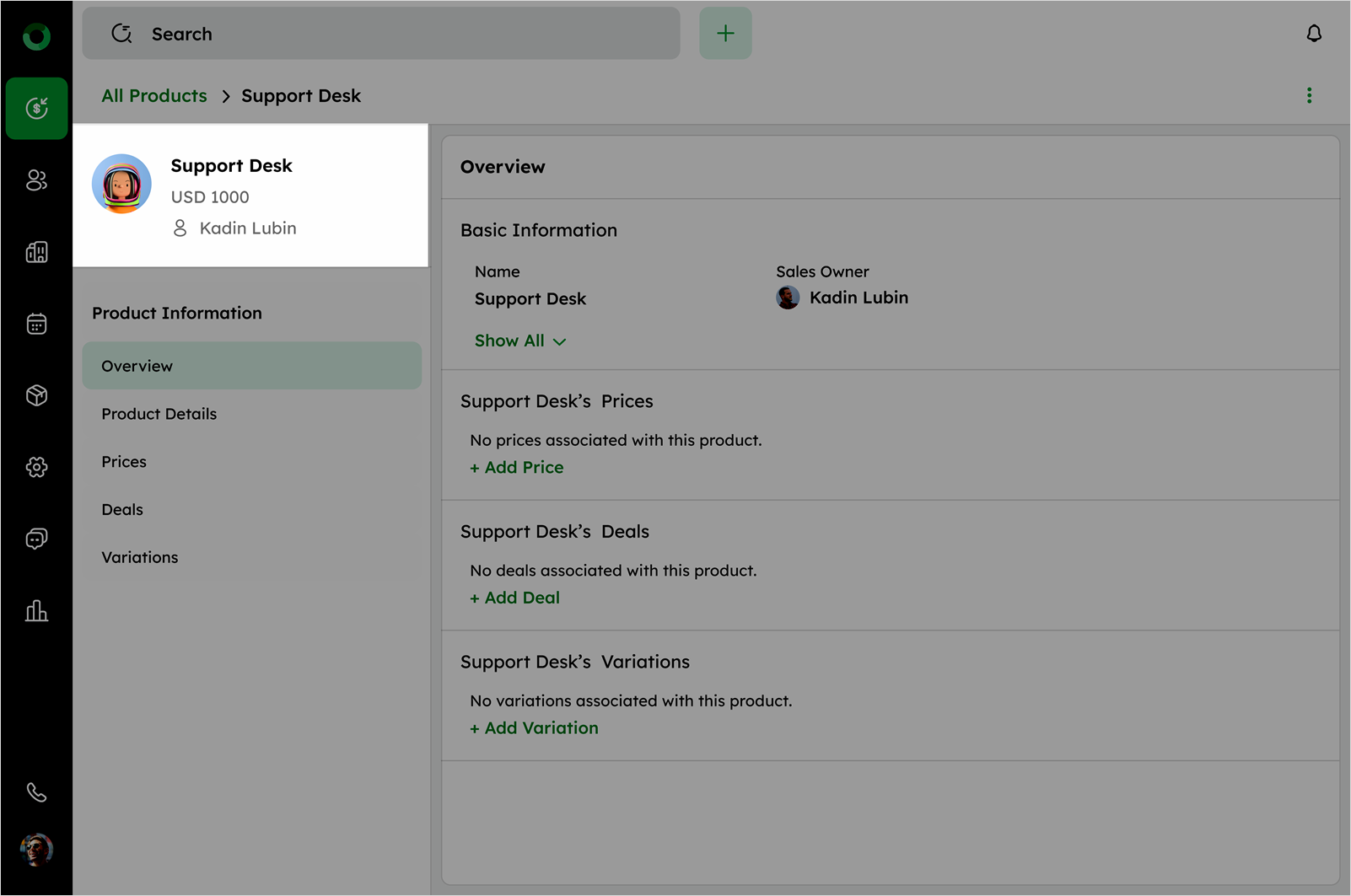Click the phone icon in sidebar
This screenshot has width=1351, height=896.
(x=36, y=792)
